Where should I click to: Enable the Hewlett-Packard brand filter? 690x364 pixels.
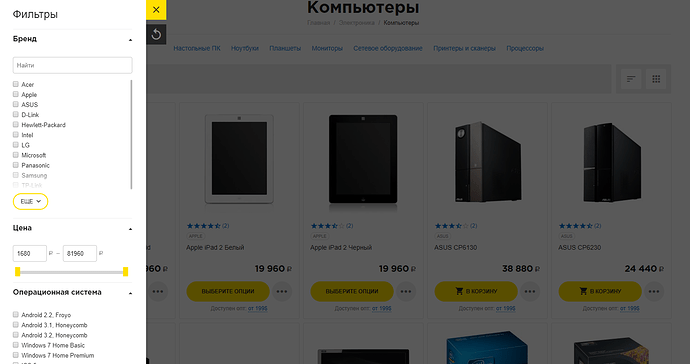(16, 125)
